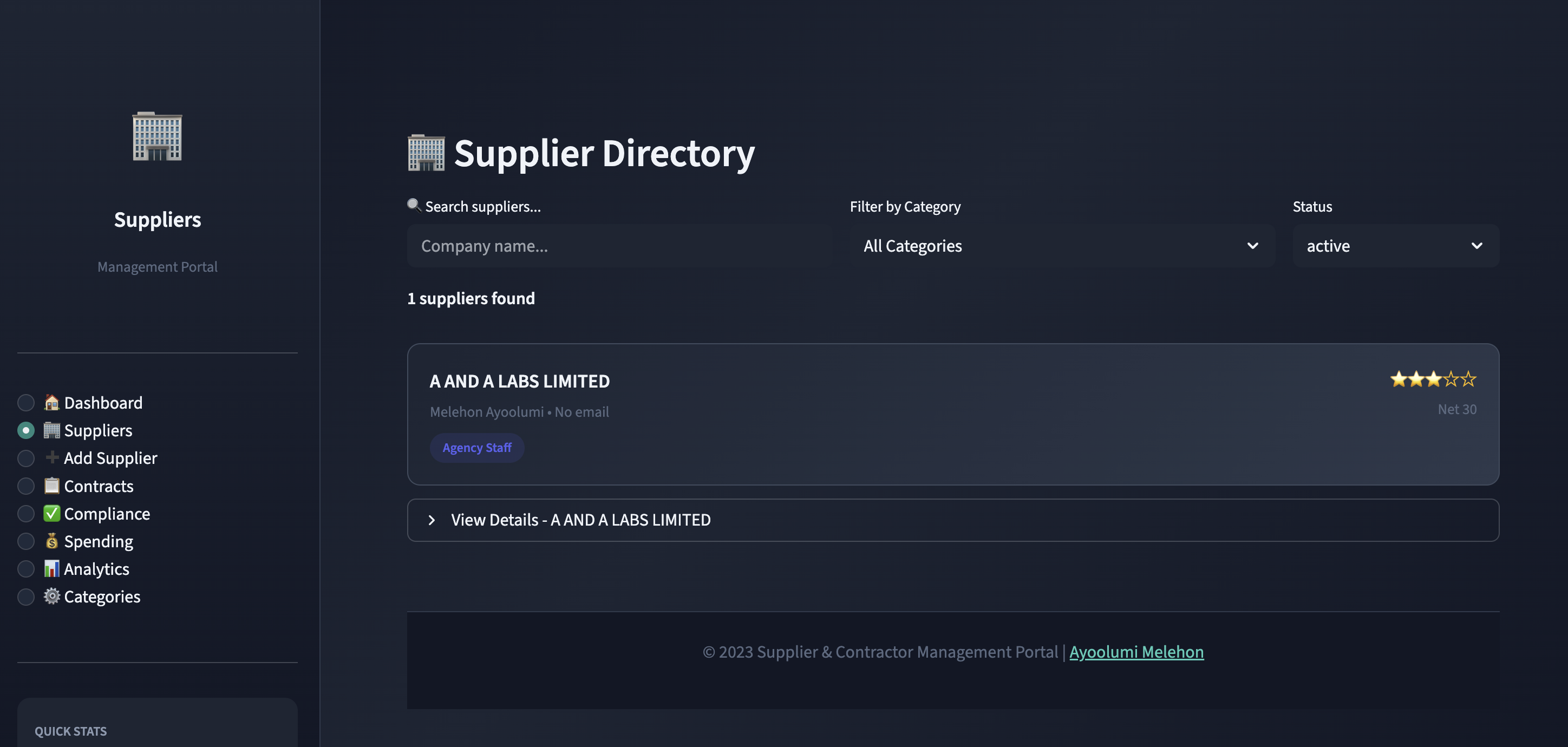
Task: Click the Agency Staff category badge
Action: tap(476, 448)
